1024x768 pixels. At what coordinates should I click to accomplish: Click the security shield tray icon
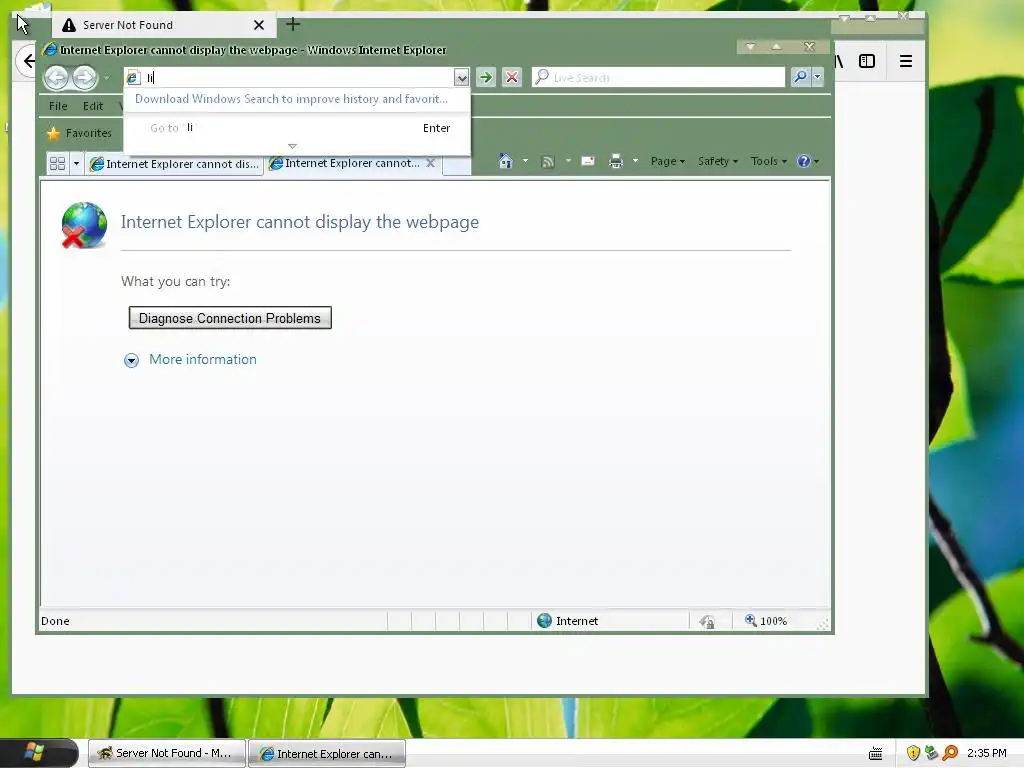click(913, 753)
